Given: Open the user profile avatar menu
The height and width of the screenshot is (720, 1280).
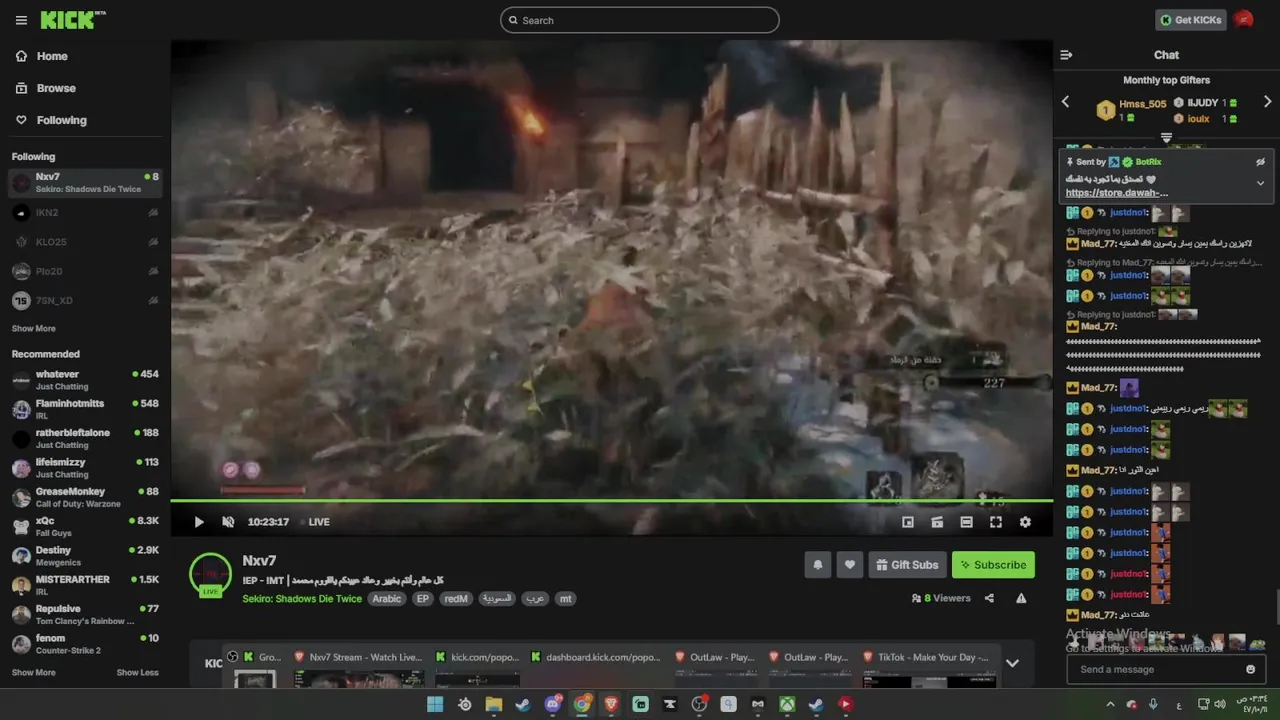Looking at the screenshot, I should pos(1244,19).
